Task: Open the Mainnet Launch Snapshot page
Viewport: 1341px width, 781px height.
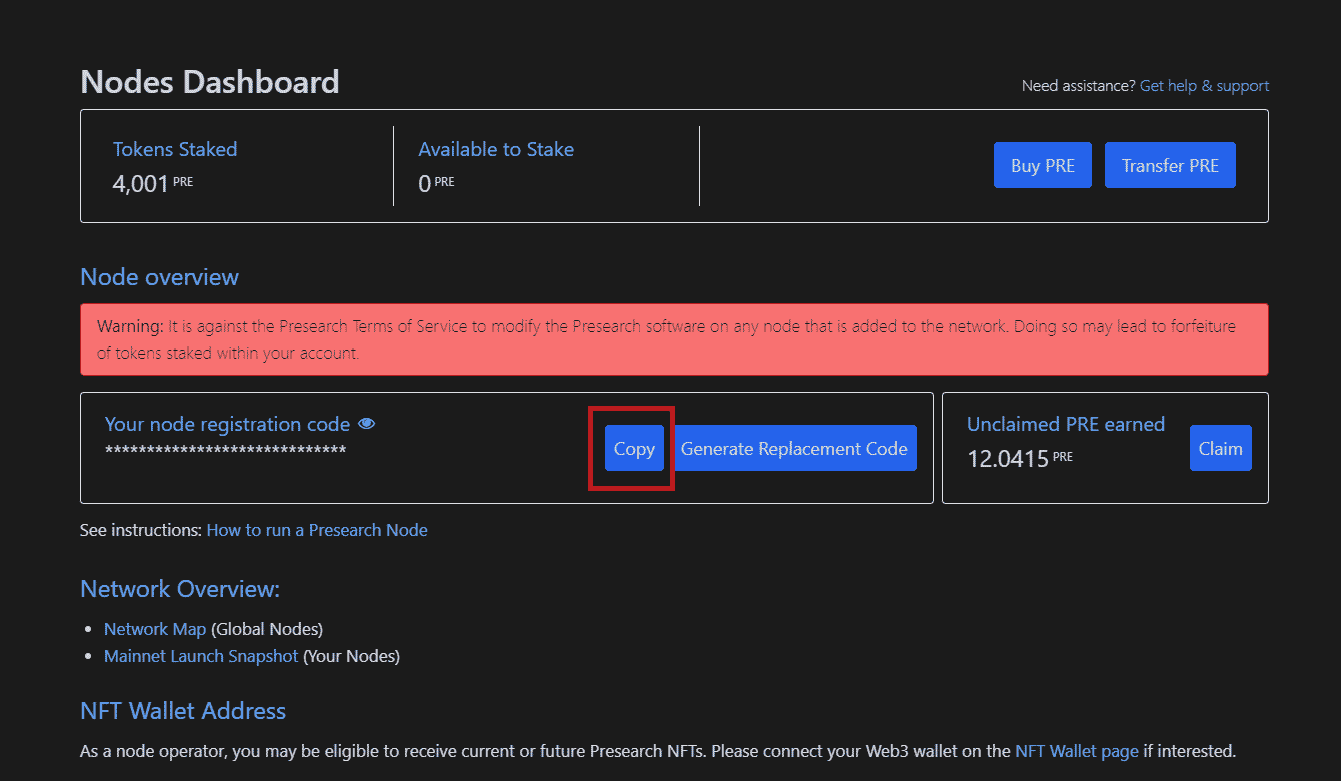Action: click(x=200, y=656)
